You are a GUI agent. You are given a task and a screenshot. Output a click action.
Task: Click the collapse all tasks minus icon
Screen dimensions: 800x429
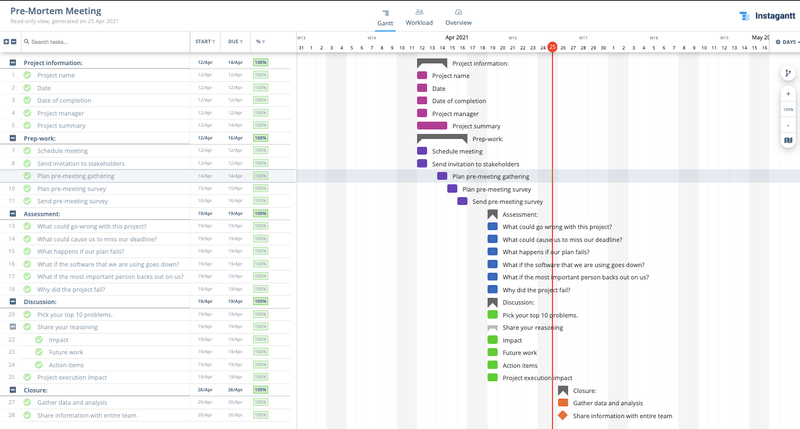pos(14,42)
